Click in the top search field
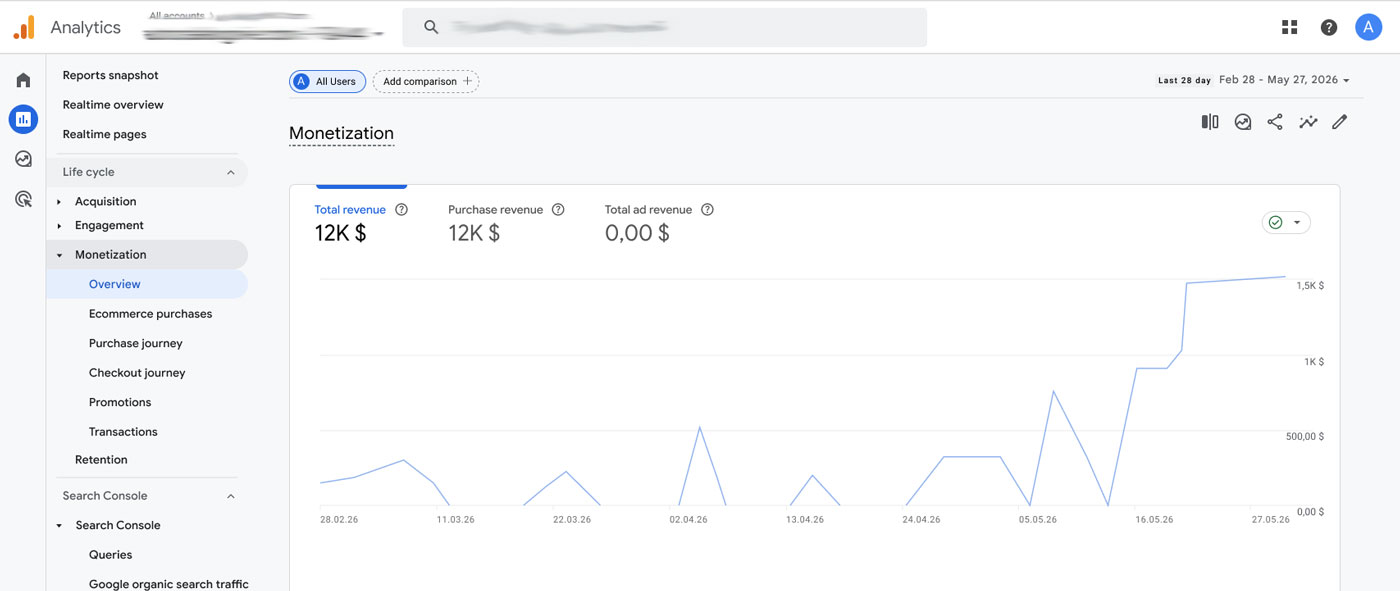Screen dimensions: 1400x591 664,27
